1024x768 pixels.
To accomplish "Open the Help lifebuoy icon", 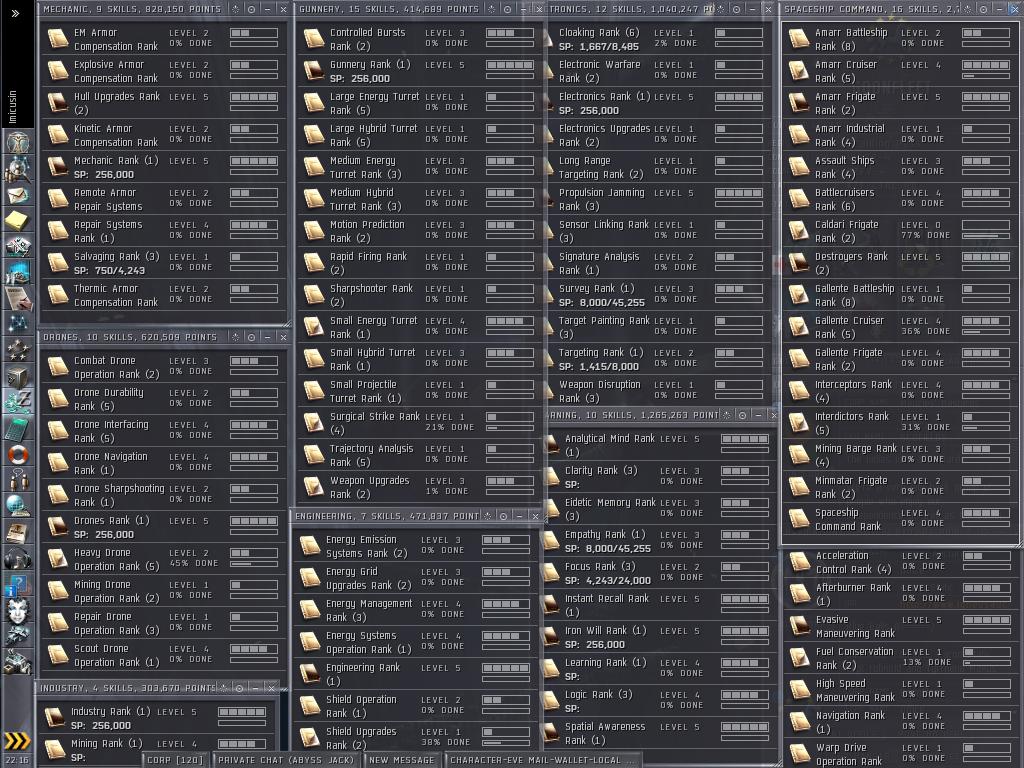I will coord(18,454).
